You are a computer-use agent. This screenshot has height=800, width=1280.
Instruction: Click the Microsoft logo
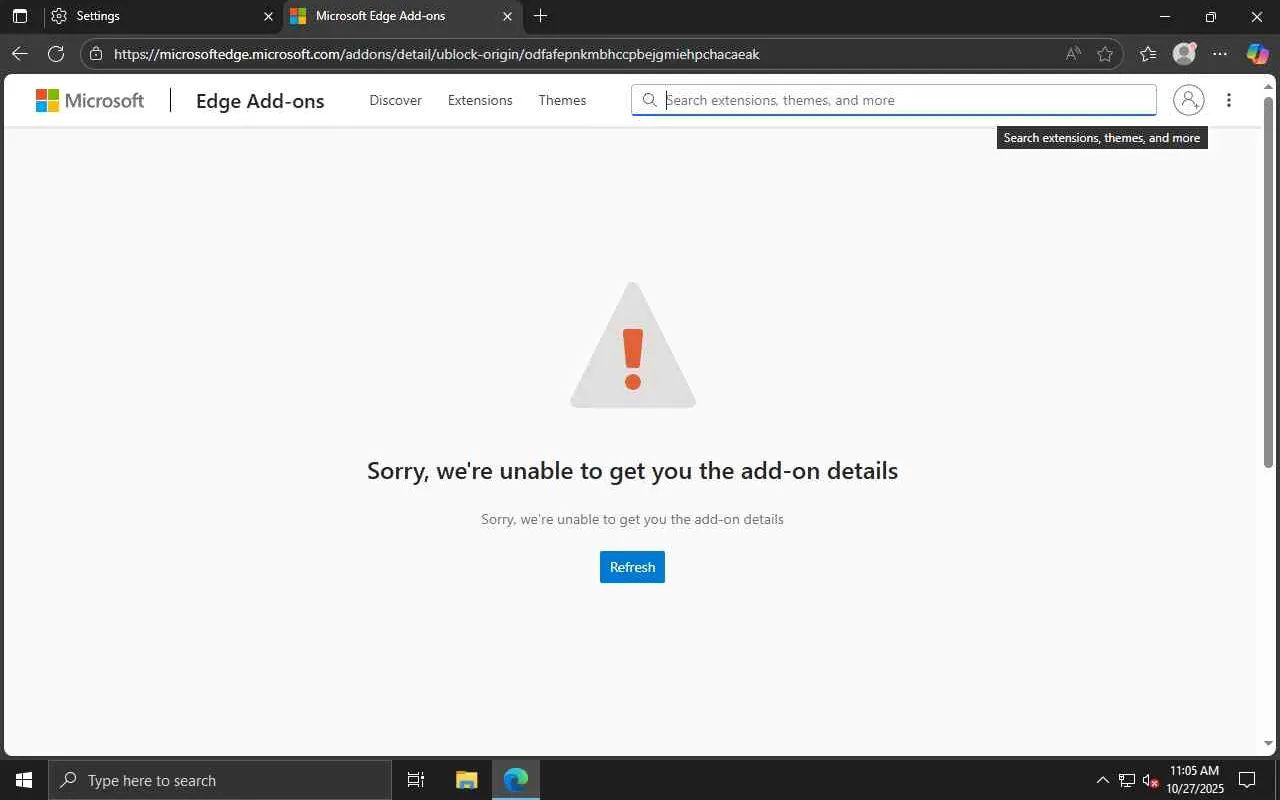tap(90, 100)
